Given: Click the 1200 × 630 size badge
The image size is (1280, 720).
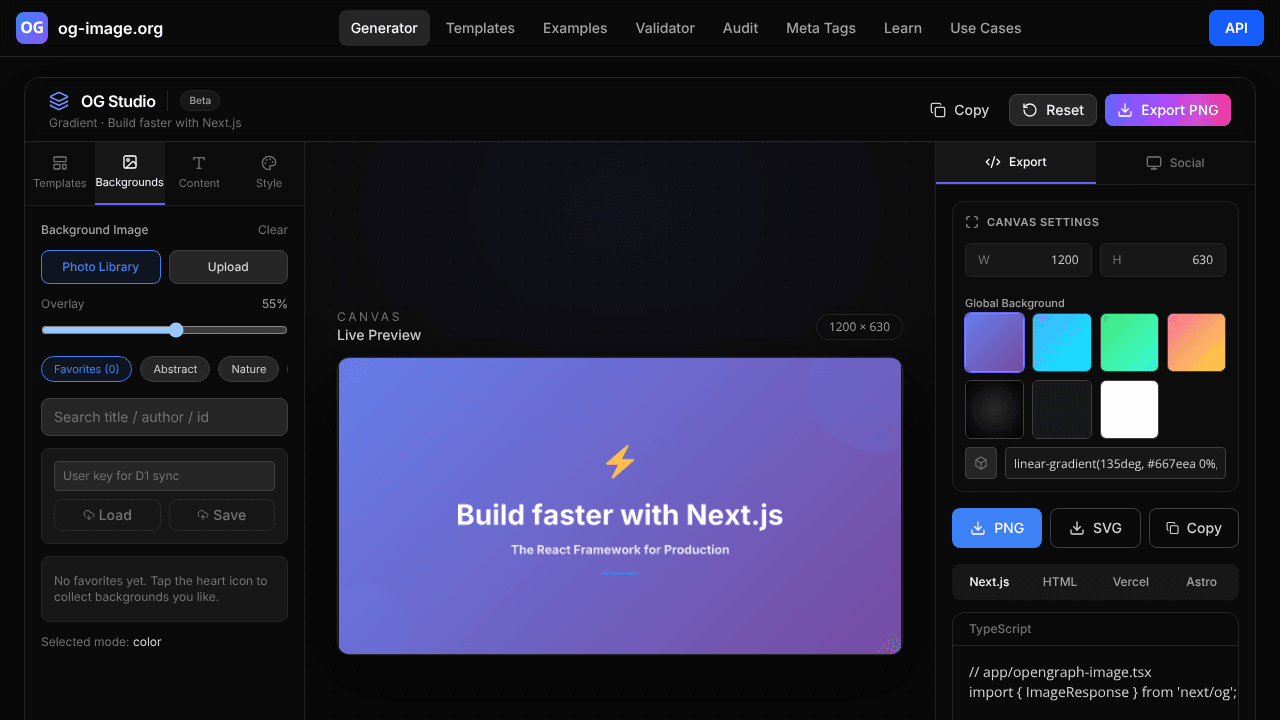Looking at the screenshot, I should (x=860, y=327).
